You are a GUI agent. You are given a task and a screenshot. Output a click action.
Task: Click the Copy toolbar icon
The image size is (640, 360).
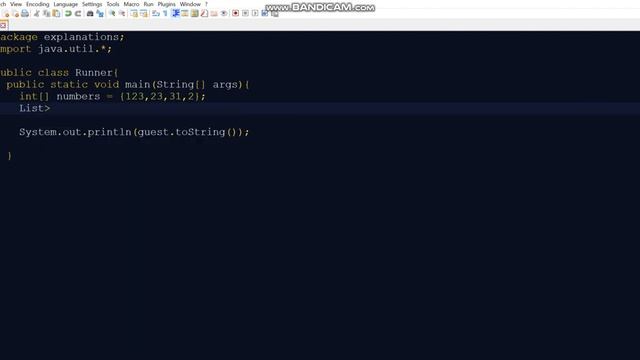tap(47, 13)
